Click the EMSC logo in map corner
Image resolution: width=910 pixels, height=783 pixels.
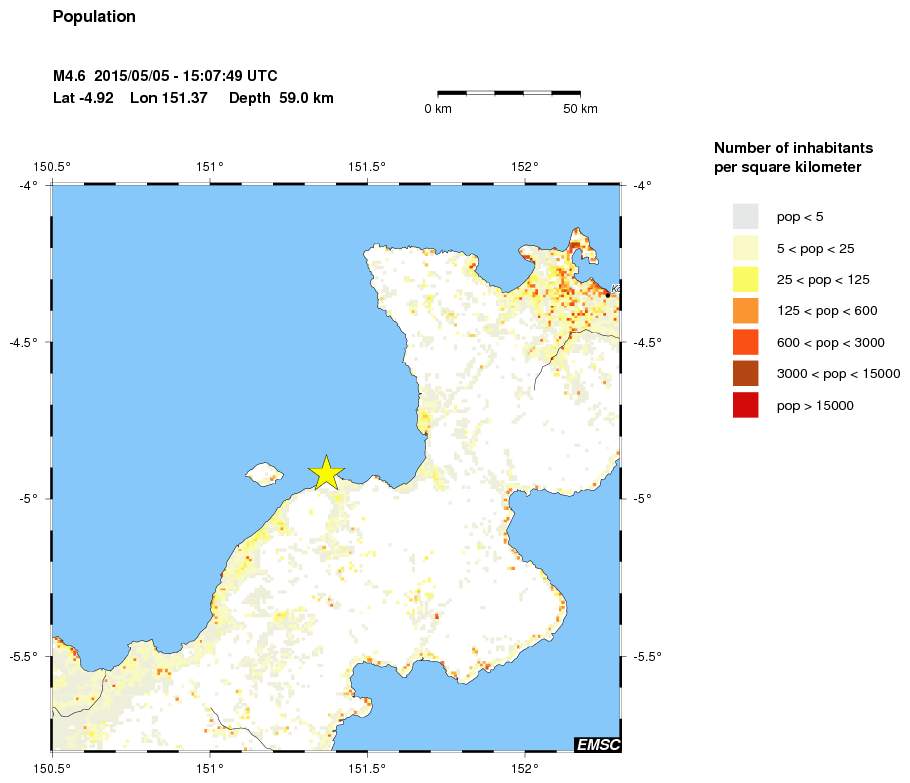pos(597,744)
